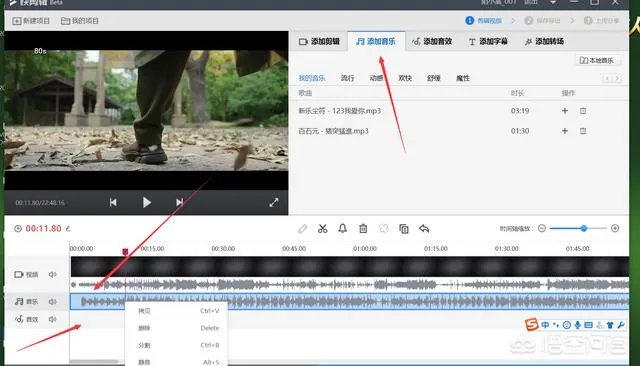Click the undo arrow icon

pos(424,228)
